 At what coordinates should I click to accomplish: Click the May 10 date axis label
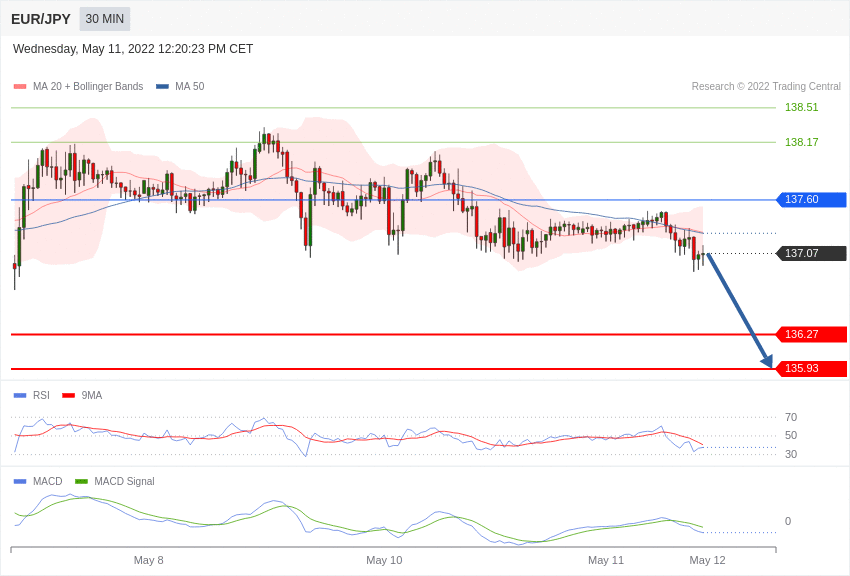[x=384, y=560]
